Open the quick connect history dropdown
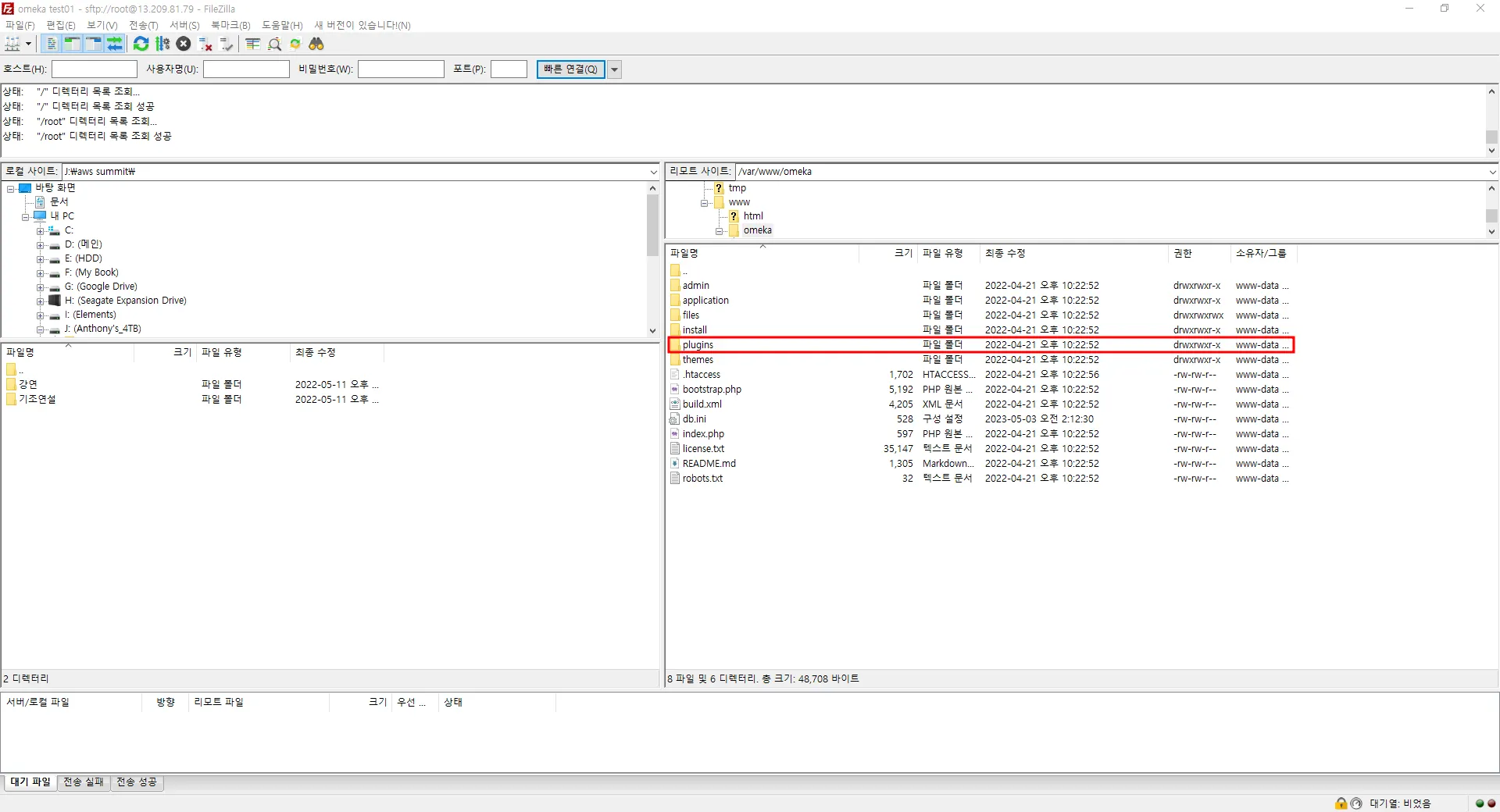 pyautogui.click(x=615, y=69)
